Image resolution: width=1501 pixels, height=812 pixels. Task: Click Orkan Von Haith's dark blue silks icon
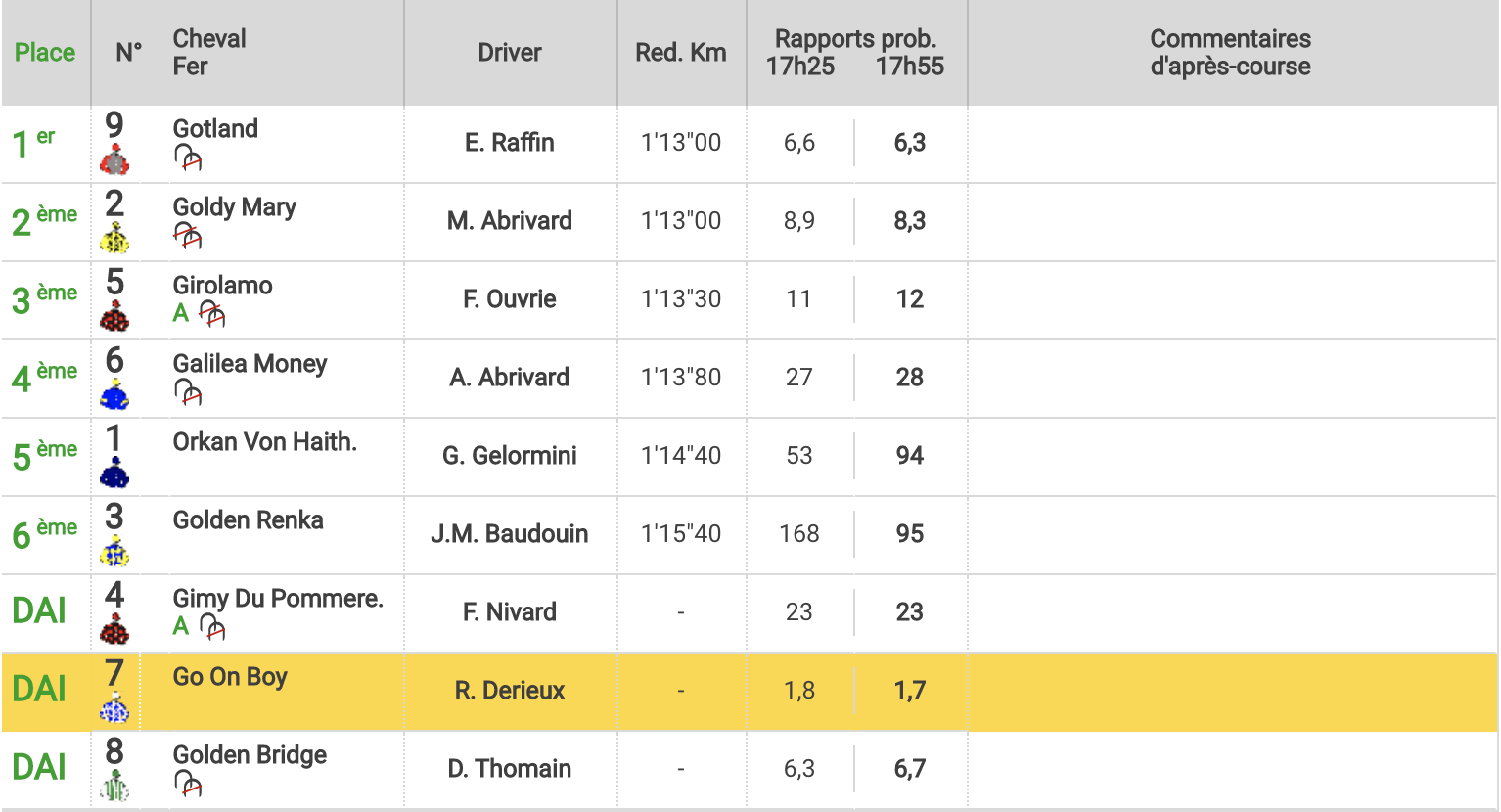[x=114, y=473]
